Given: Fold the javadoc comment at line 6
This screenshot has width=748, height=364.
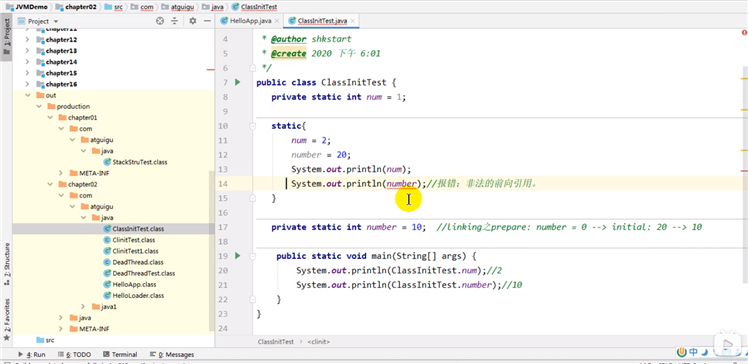Looking at the screenshot, I should [x=253, y=68].
